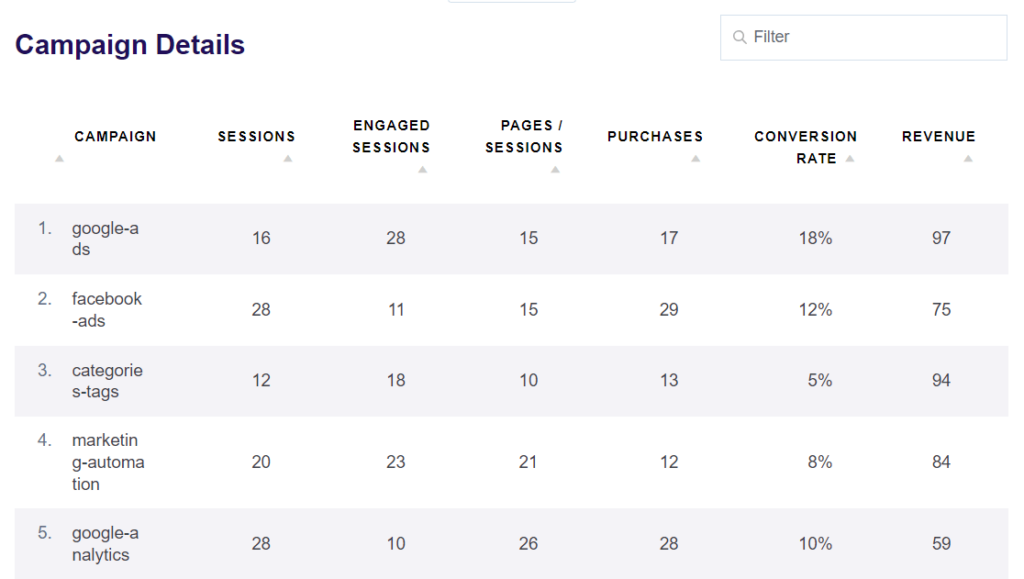Sort table by Campaign header
The width and height of the screenshot is (1024, 579).
(115, 137)
